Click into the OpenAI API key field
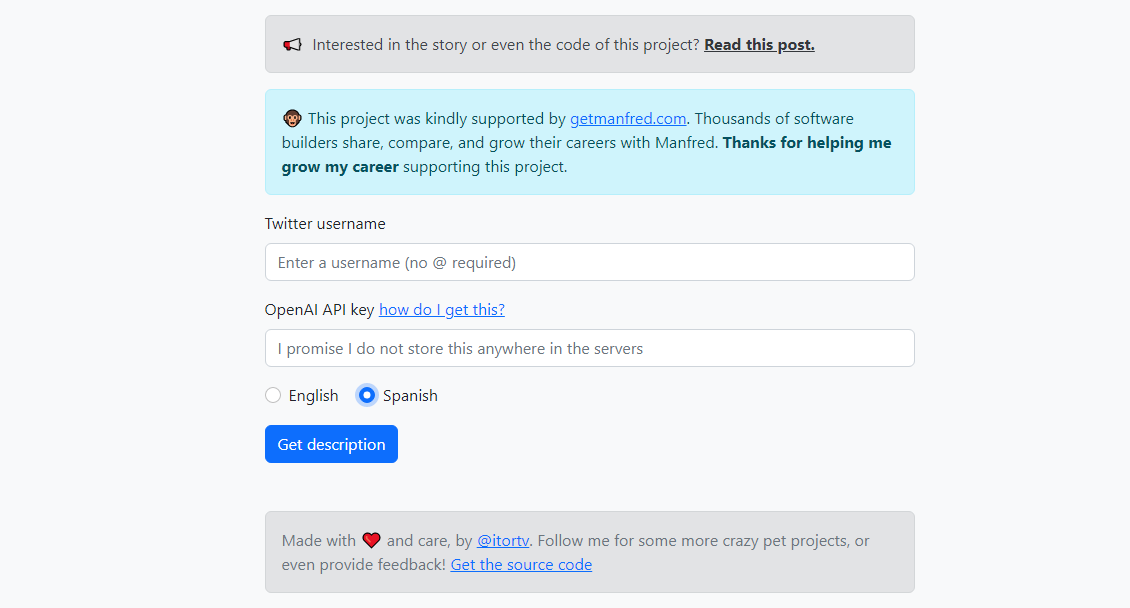1130x608 pixels. pos(589,348)
